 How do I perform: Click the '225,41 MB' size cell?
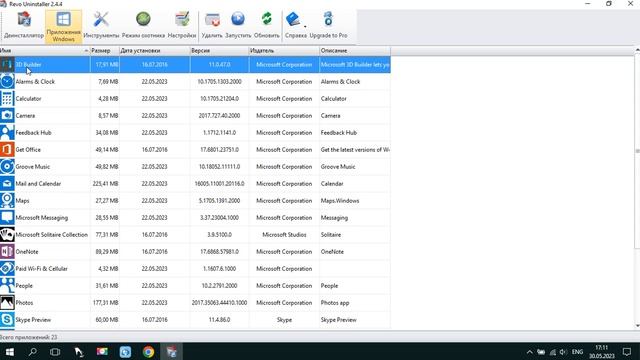pyautogui.click(x=105, y=184)
